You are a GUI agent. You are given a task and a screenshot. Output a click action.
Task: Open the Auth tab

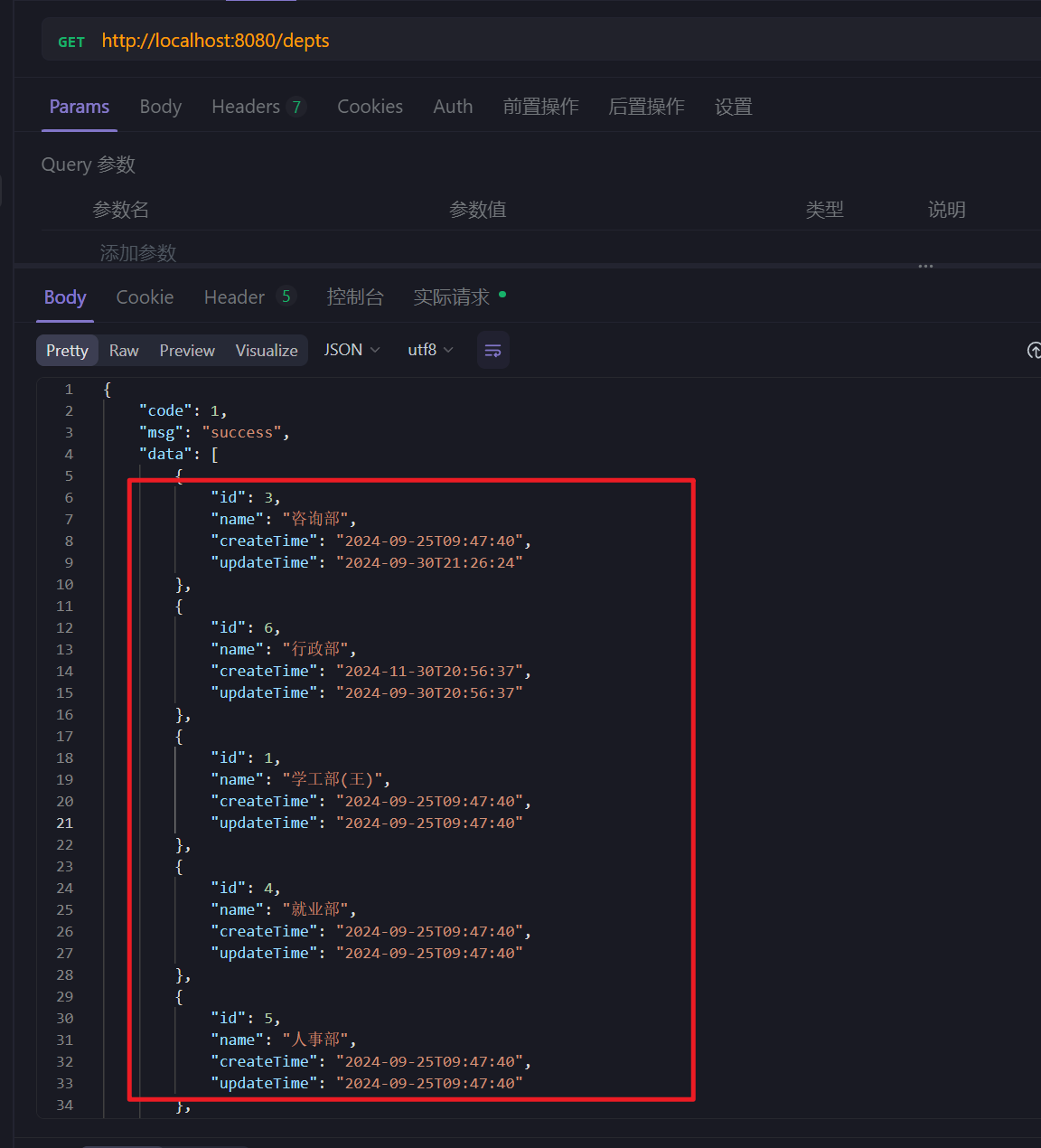coord(453,107)
